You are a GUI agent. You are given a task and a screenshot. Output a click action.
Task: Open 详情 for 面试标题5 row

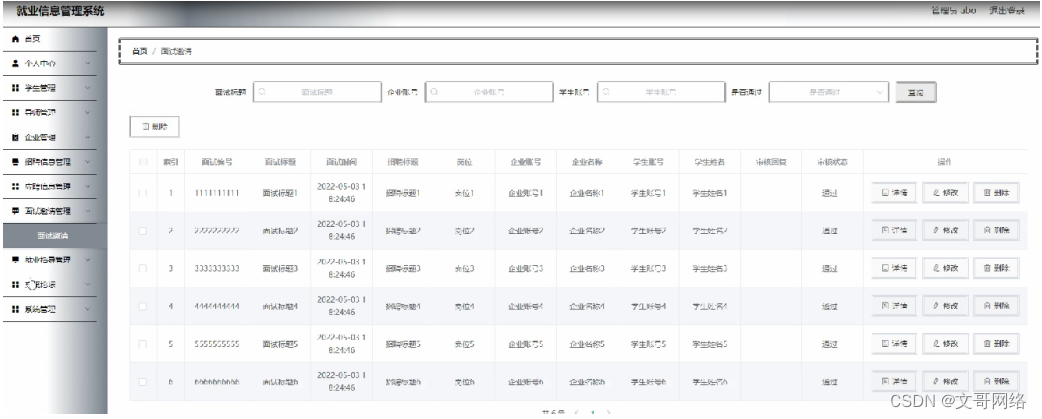click(x=894, y=344)
